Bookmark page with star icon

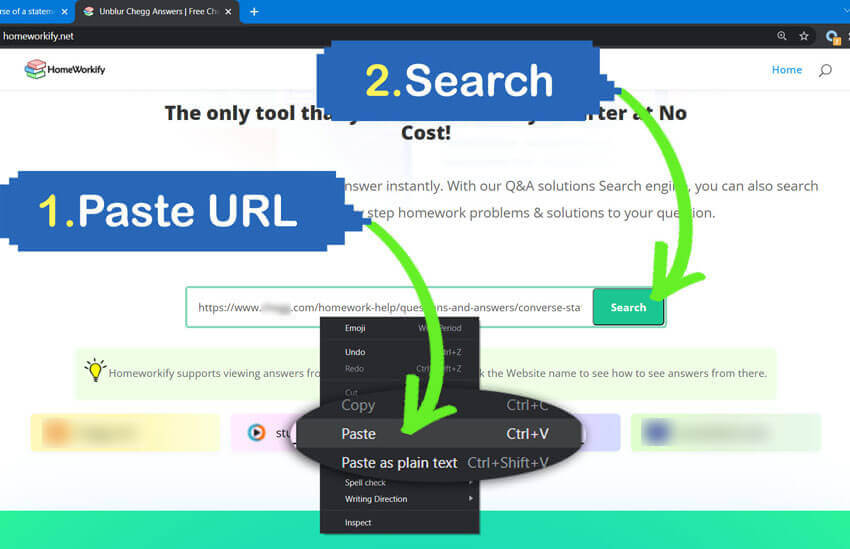click(x=804, y=36)
